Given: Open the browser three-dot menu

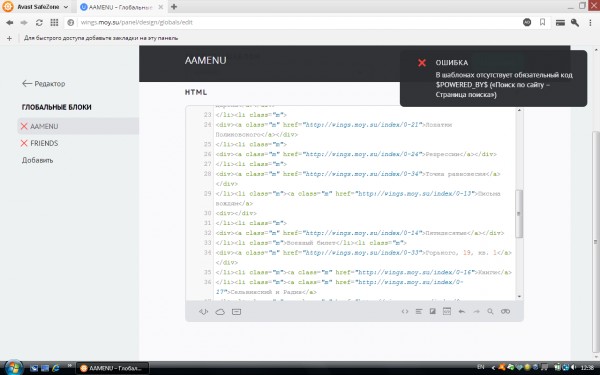Looking at the screenshot, I should pyautogui.click(x=590, y=23).
